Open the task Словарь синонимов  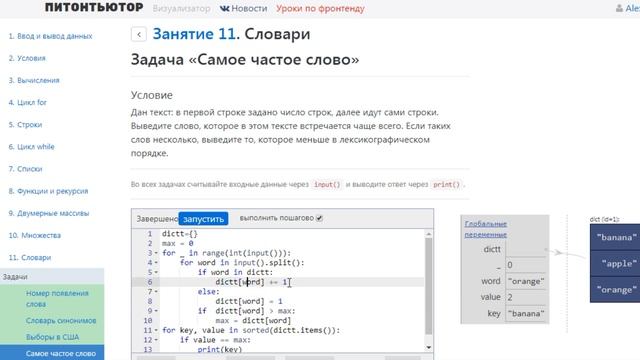[x=61, y=321]
